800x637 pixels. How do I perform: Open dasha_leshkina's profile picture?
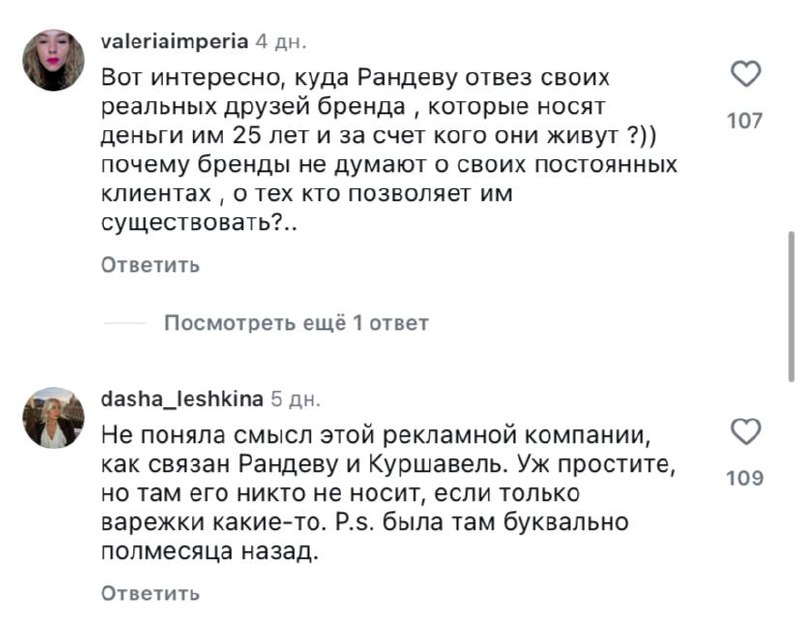click(53, 415)
